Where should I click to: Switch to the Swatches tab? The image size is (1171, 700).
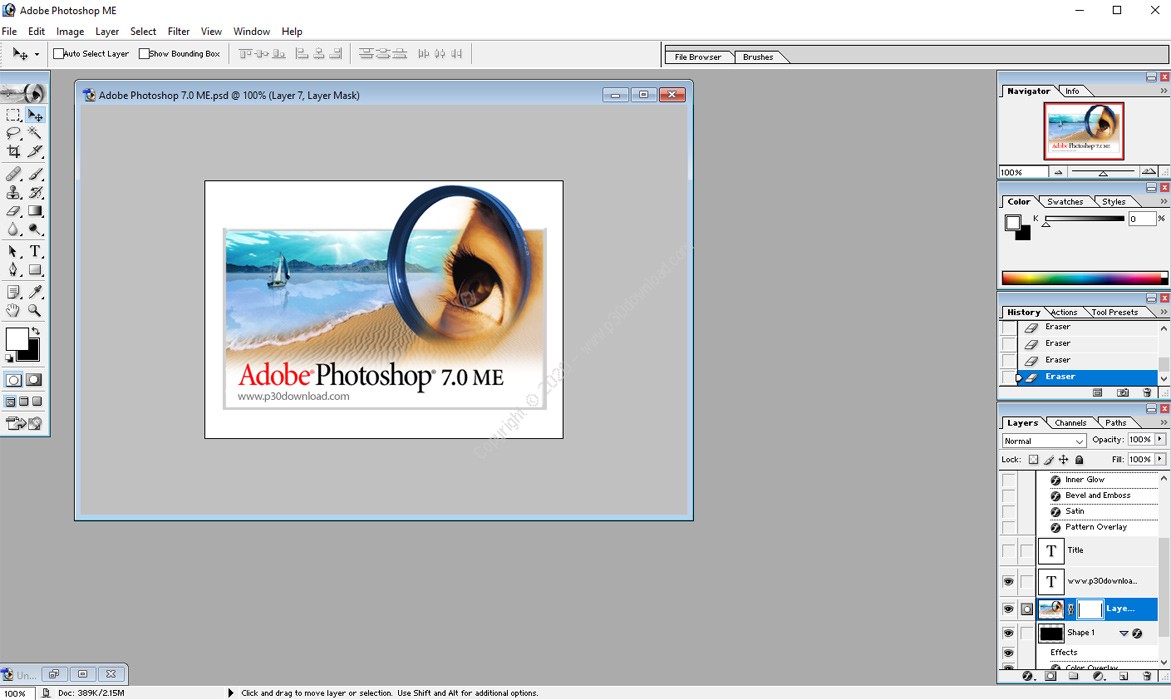coord(1065,202)
